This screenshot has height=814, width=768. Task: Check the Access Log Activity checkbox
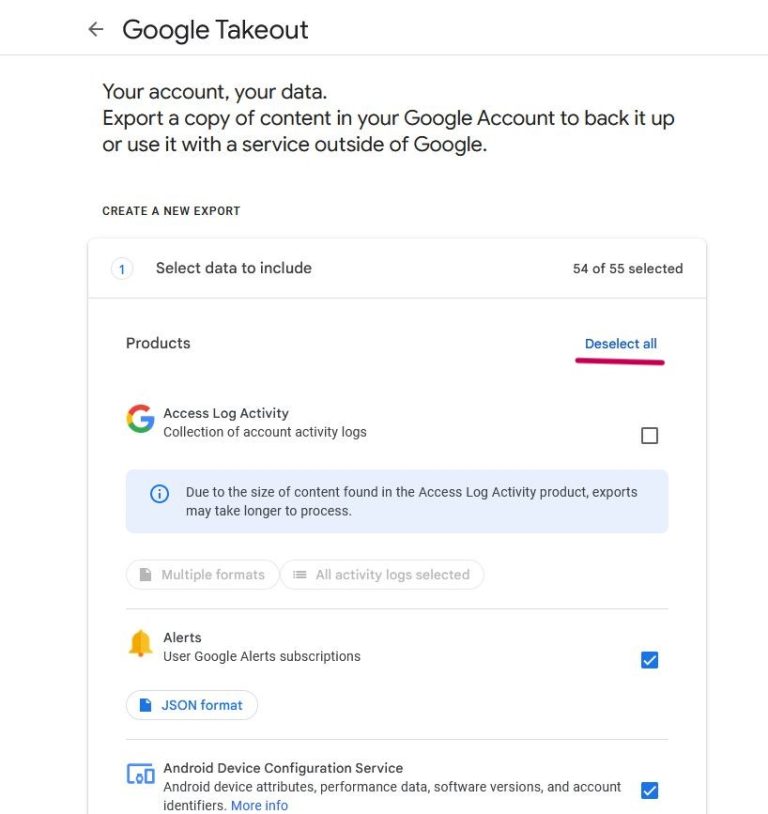point(649,435)
